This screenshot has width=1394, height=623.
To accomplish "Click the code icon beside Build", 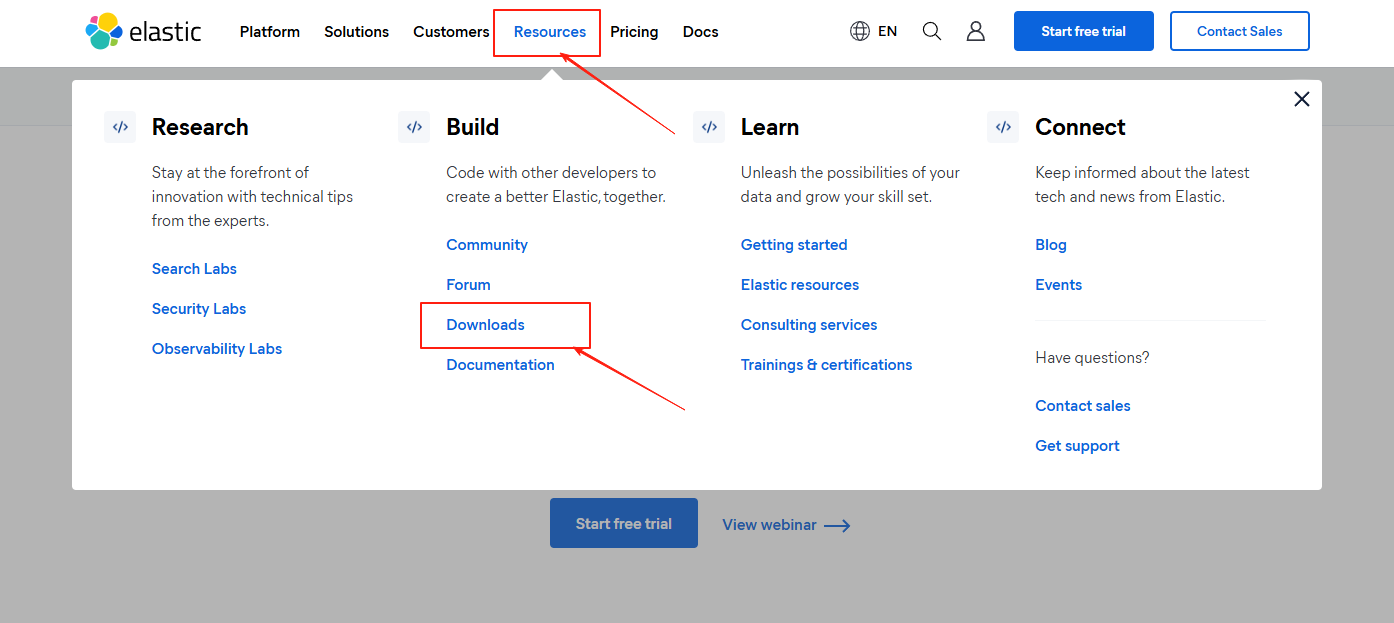I will pyautogui.click(x=414, y=127).
